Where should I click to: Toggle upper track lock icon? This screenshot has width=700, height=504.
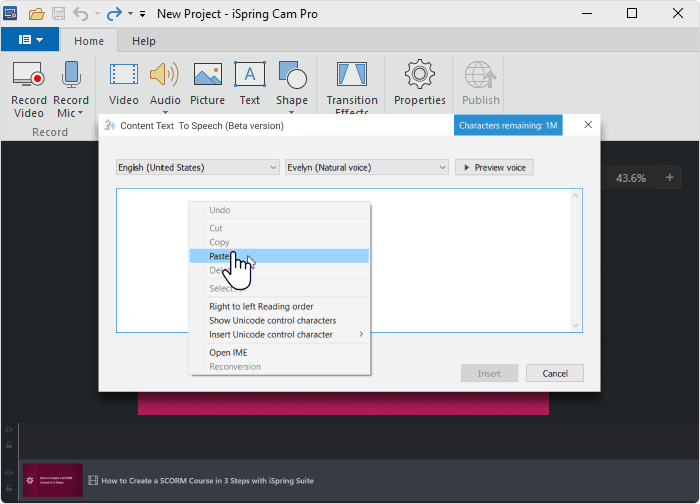click(x=9, y=445)
